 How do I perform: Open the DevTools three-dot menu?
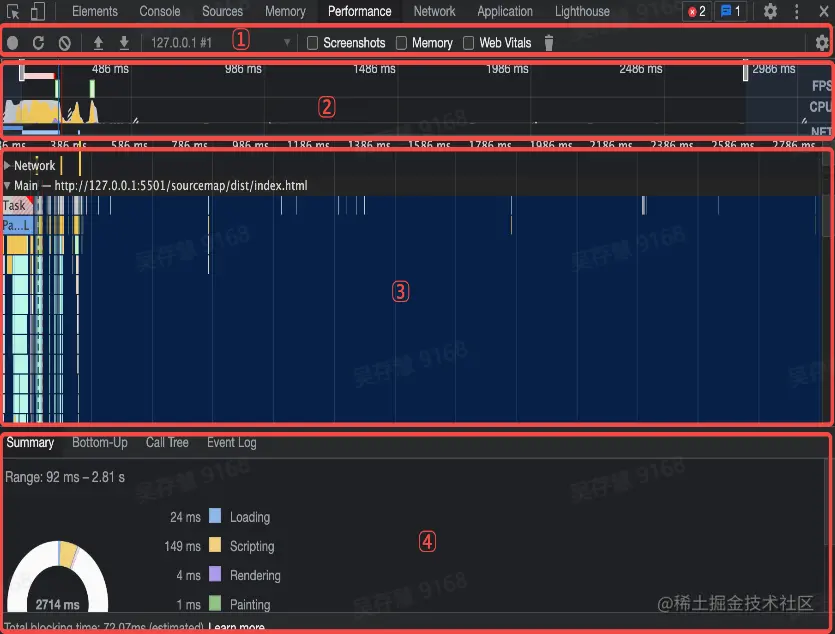click(x=797, y=11)
